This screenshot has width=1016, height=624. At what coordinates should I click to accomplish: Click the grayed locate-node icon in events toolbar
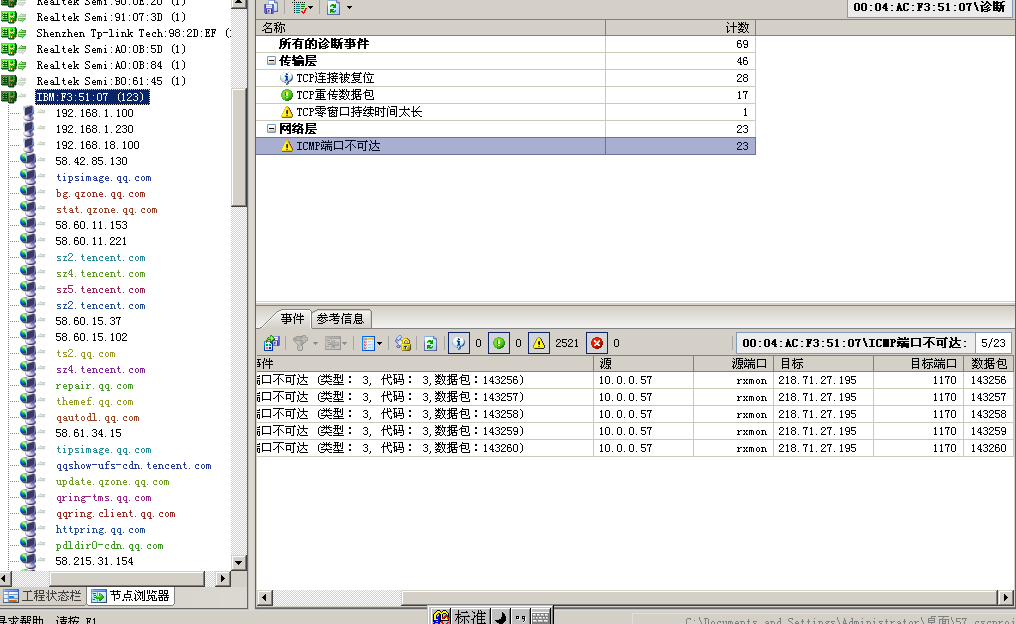coord(332,343)
